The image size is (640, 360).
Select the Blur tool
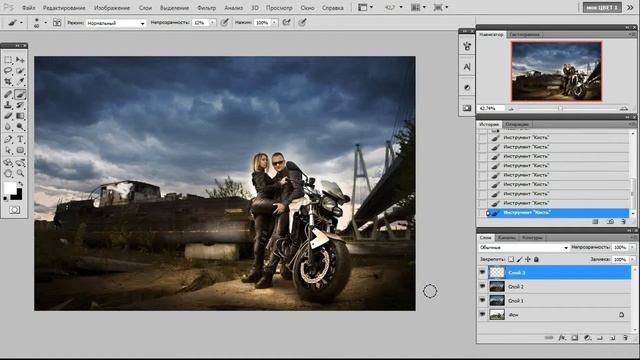(x=8, y=127)
